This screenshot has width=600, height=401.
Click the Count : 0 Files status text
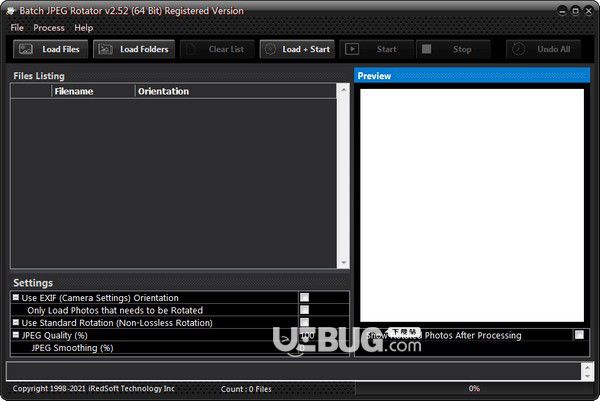pyautogui.click(x=246, y=389)
